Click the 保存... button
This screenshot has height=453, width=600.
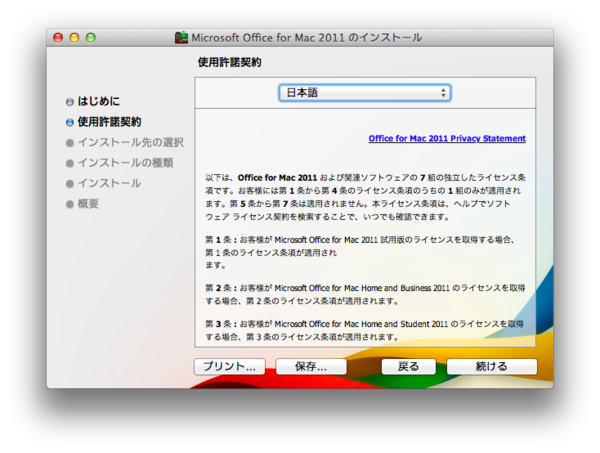click(x=311, y=367)
